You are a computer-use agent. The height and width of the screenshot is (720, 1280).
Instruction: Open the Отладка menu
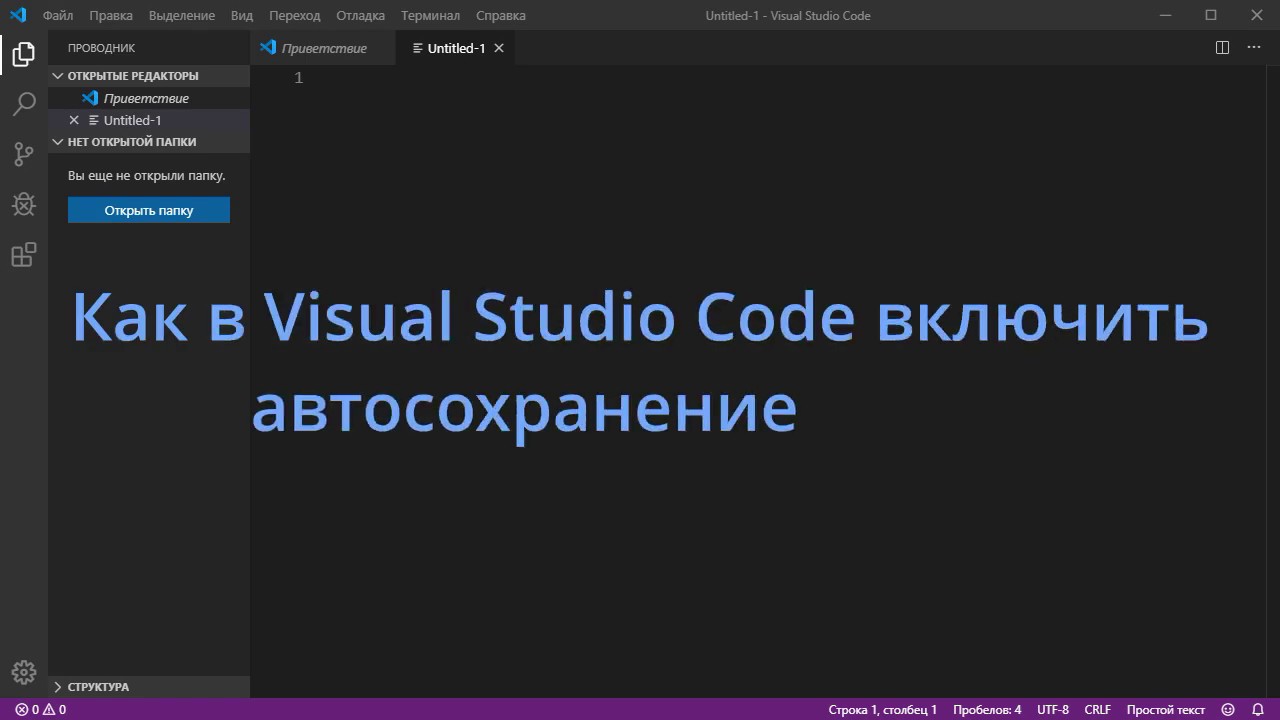360,15
